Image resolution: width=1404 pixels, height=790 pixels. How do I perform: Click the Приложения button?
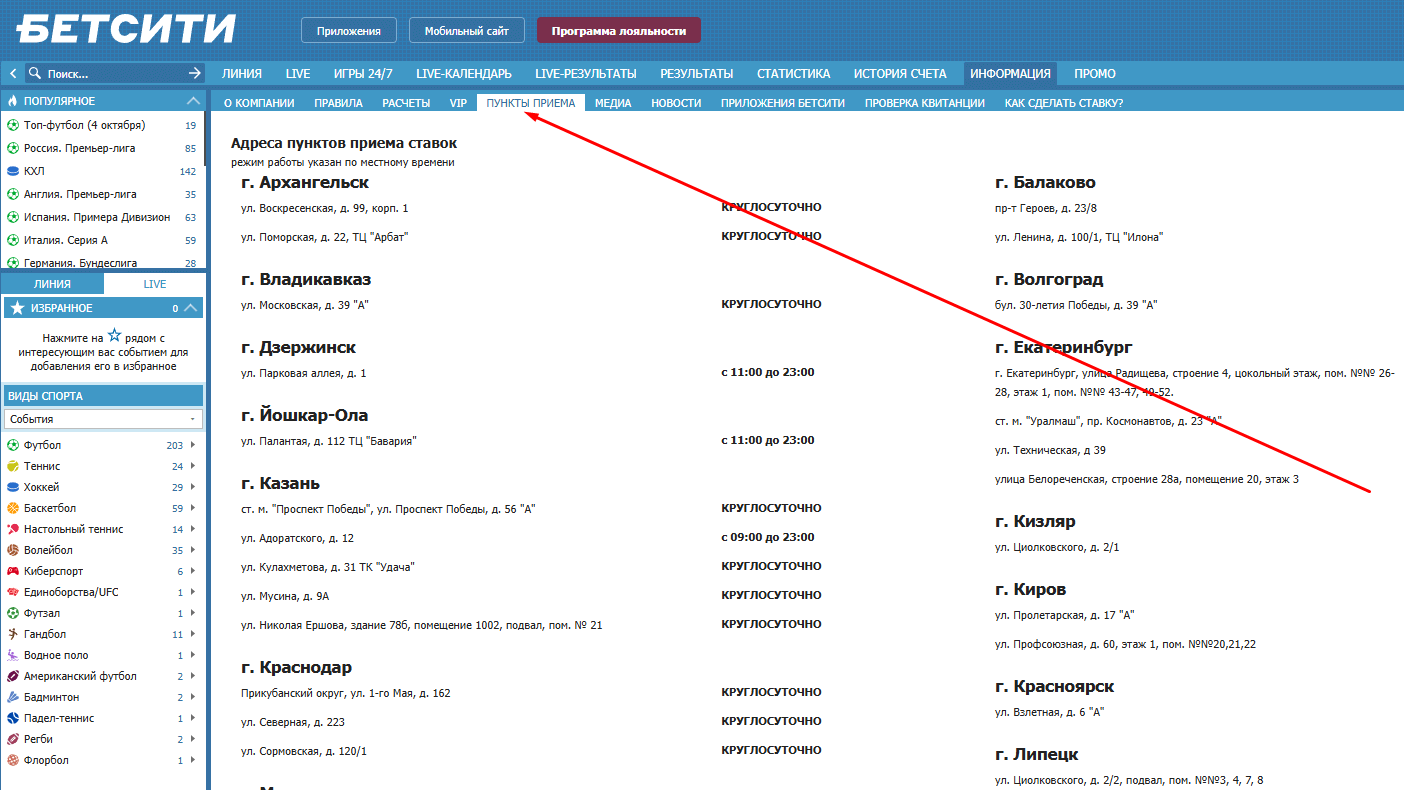(x=349, y=31)
